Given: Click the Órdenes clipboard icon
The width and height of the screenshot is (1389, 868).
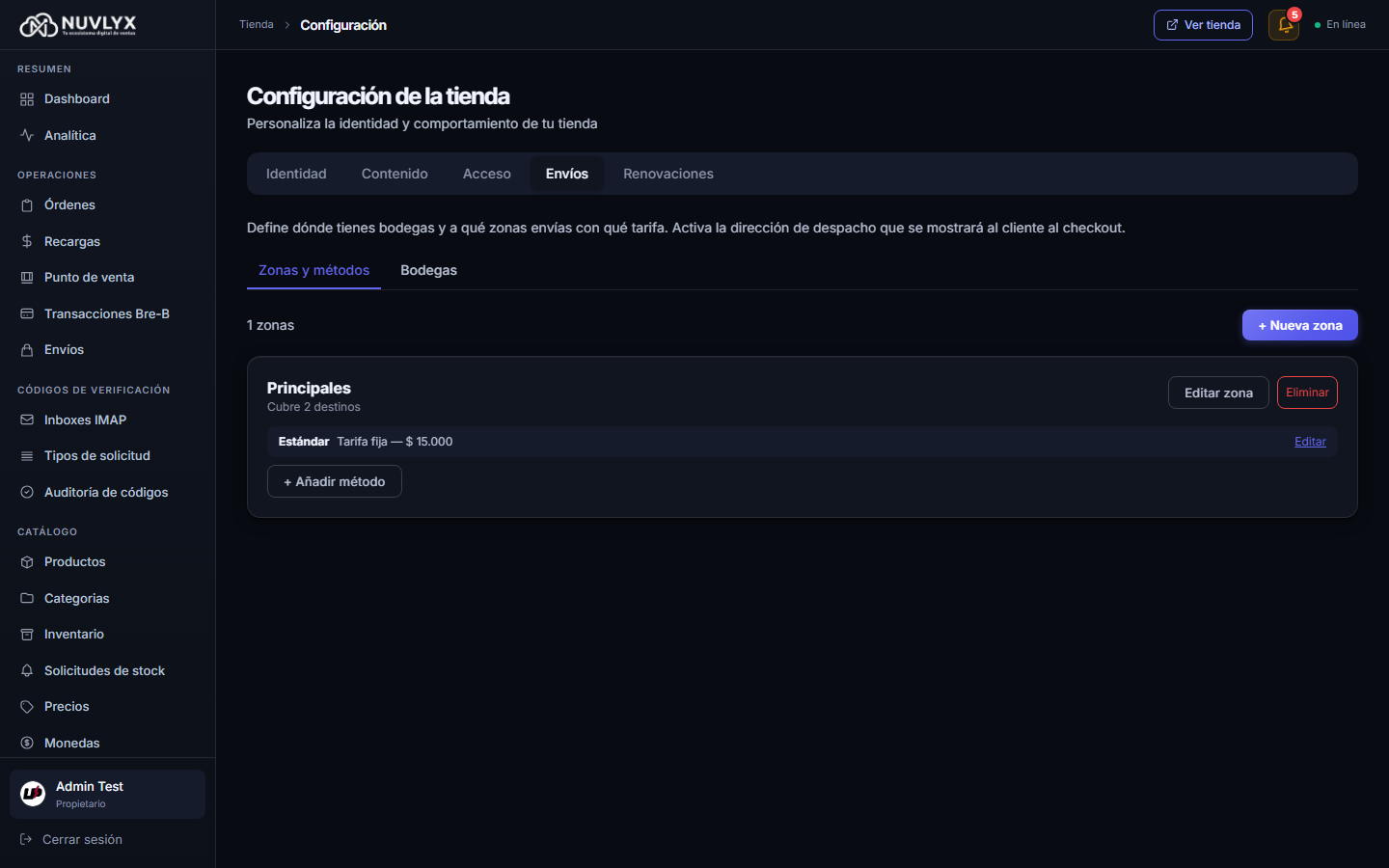Looking at the screenshot, I should [x=27, y=205].
